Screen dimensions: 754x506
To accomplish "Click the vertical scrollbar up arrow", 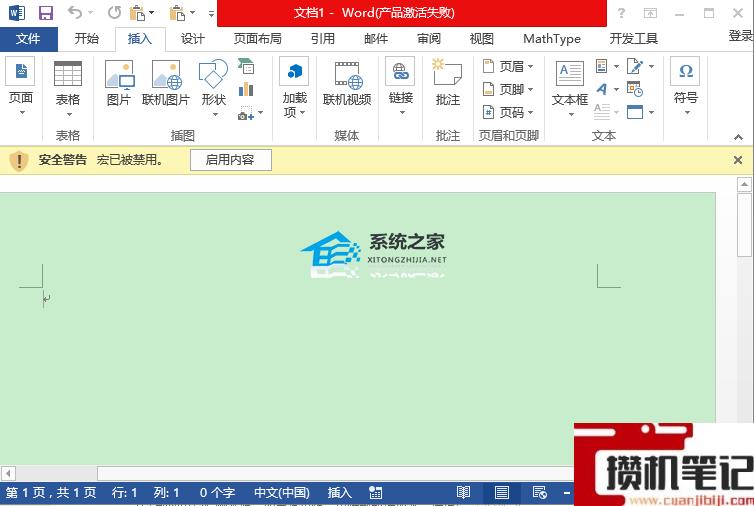I will pyautogui.click(x=744, y=184).
